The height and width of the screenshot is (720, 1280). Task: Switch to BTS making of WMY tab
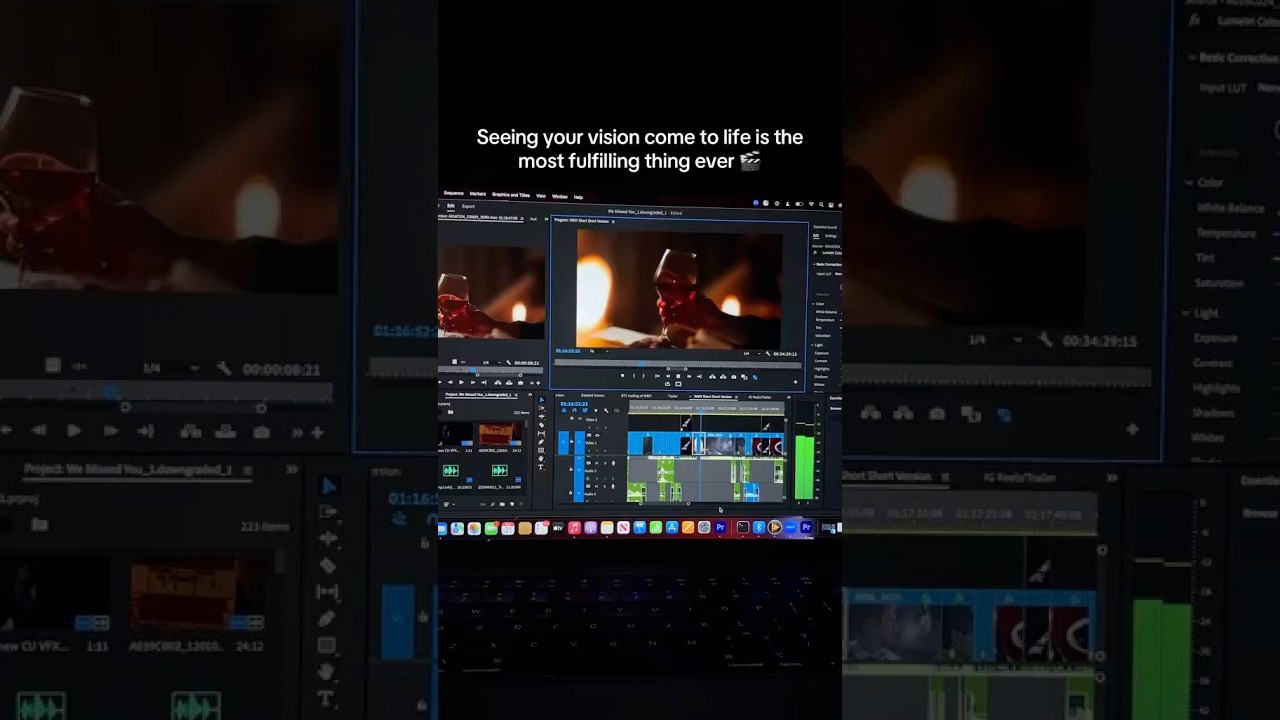pos(636,396)
